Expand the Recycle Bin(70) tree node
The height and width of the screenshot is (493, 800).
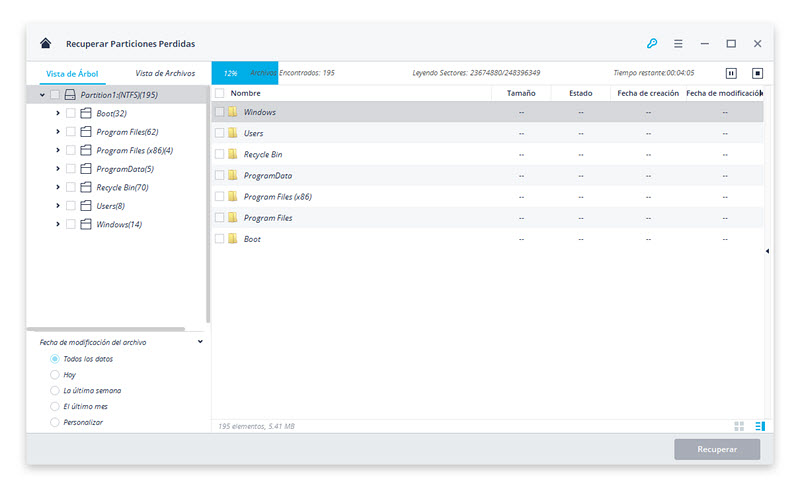pyautogui.click(x=58, y=187)
